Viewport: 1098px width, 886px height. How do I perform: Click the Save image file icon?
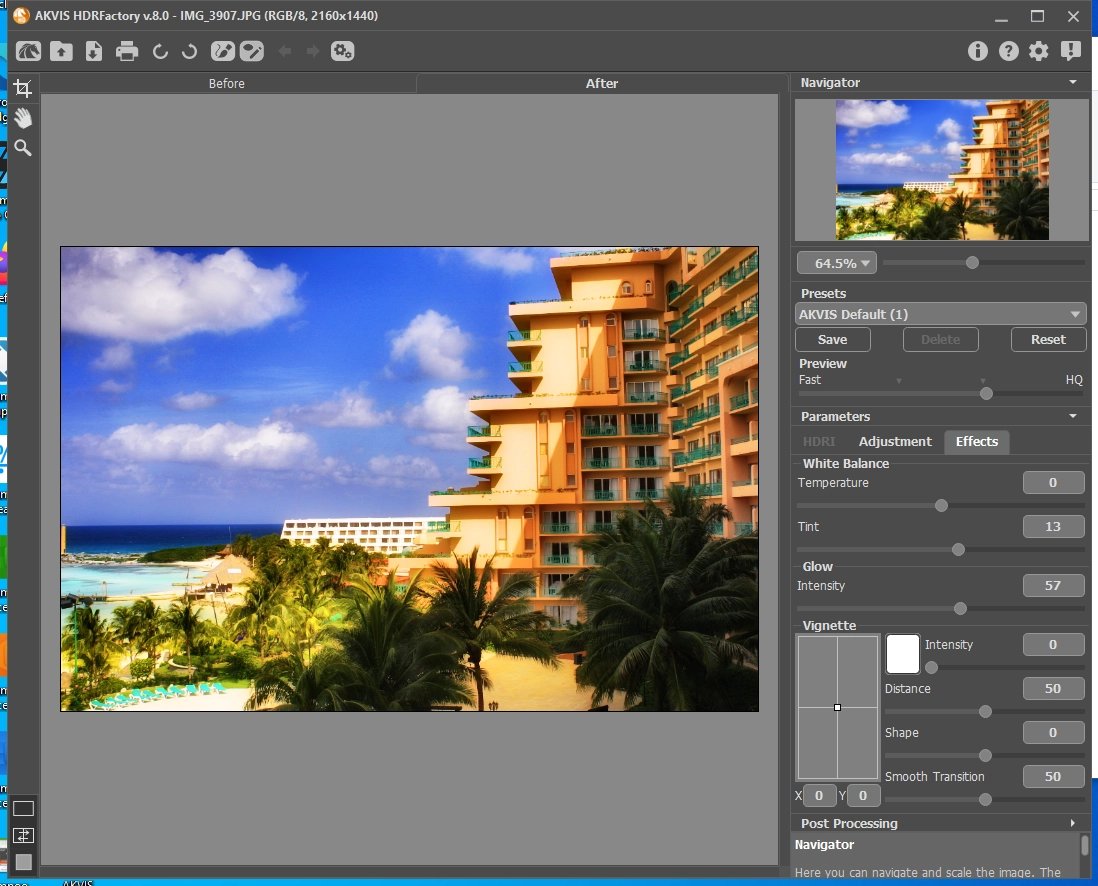[x=94, y=51]
